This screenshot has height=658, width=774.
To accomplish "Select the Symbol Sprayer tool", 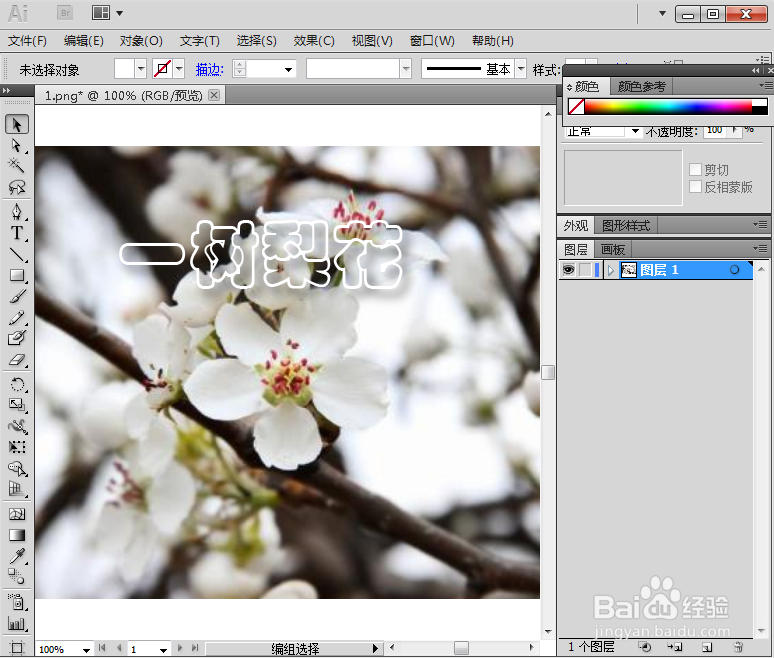I will click(x=17, y=602).
